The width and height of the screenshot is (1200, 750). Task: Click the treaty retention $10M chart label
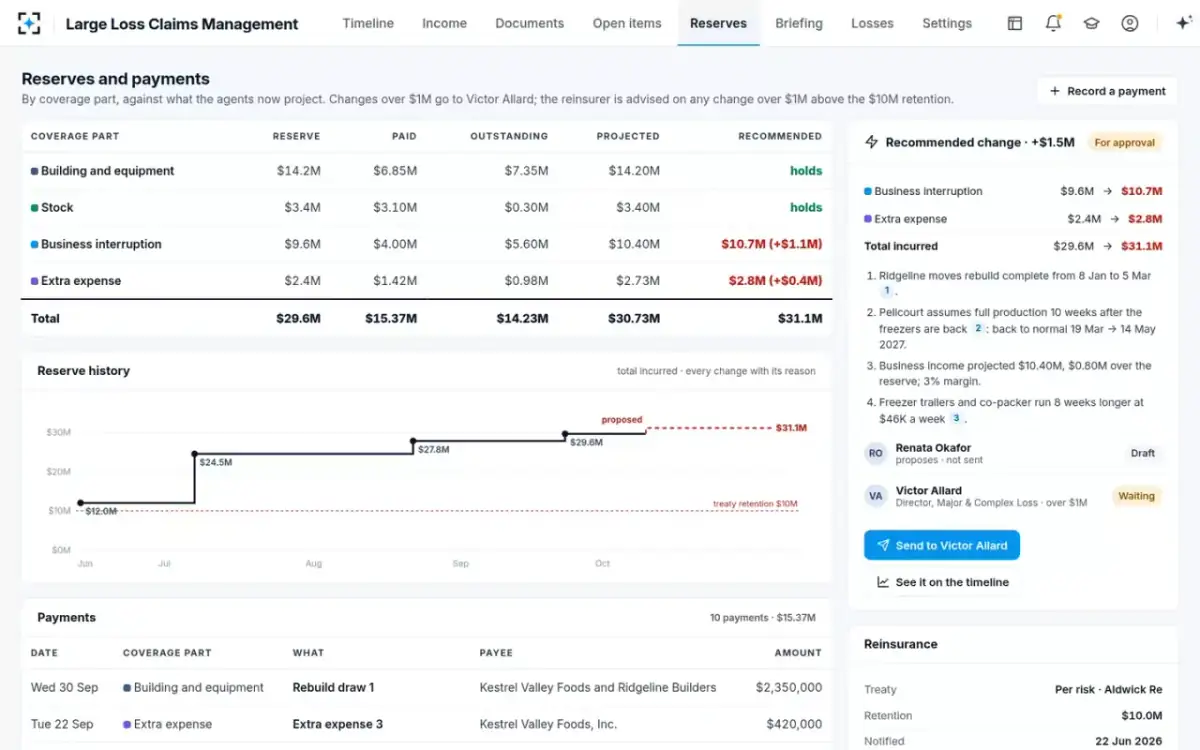click(x=755, y=503)
